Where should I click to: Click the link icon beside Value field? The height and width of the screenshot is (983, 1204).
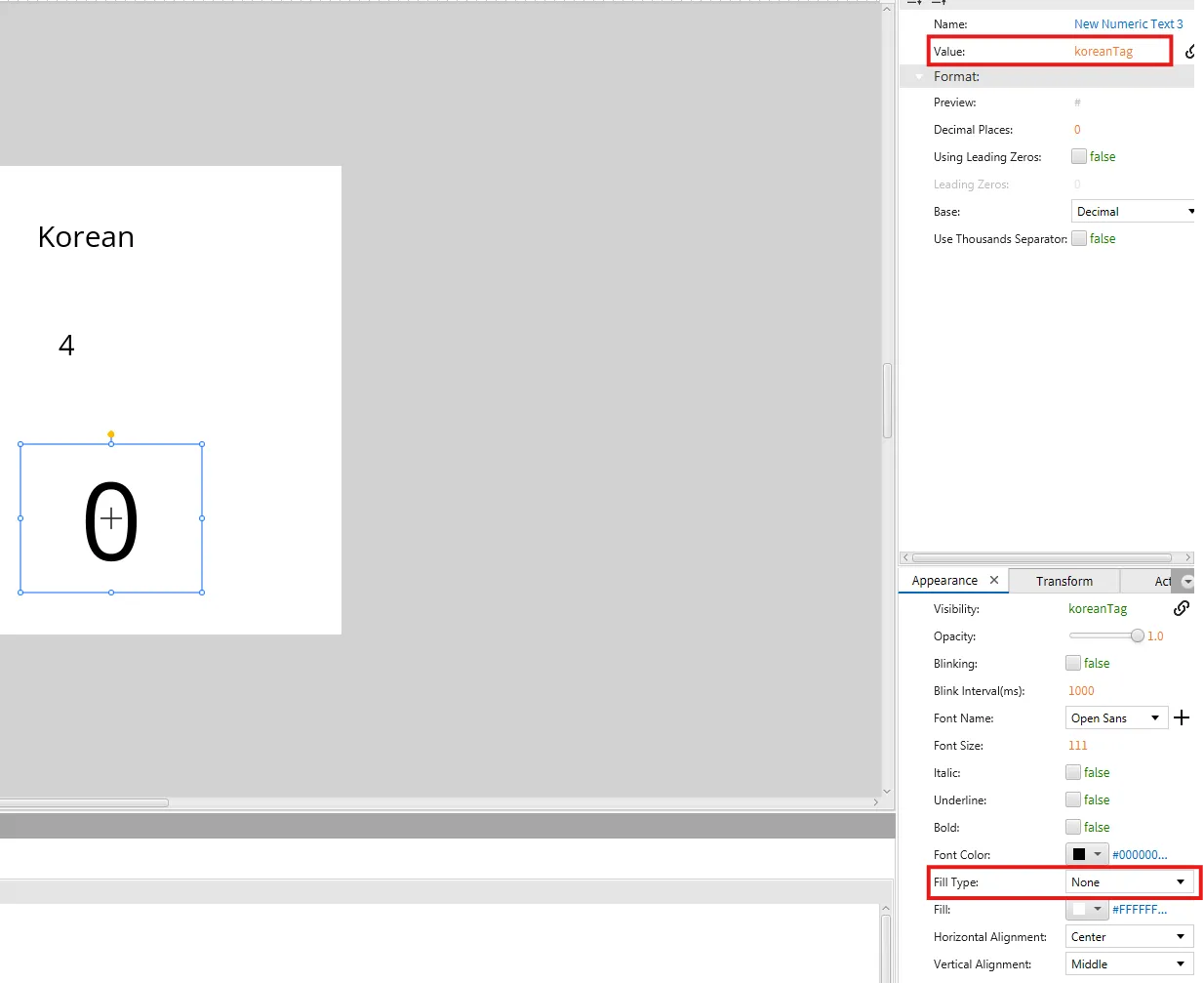coord(1191,52)
